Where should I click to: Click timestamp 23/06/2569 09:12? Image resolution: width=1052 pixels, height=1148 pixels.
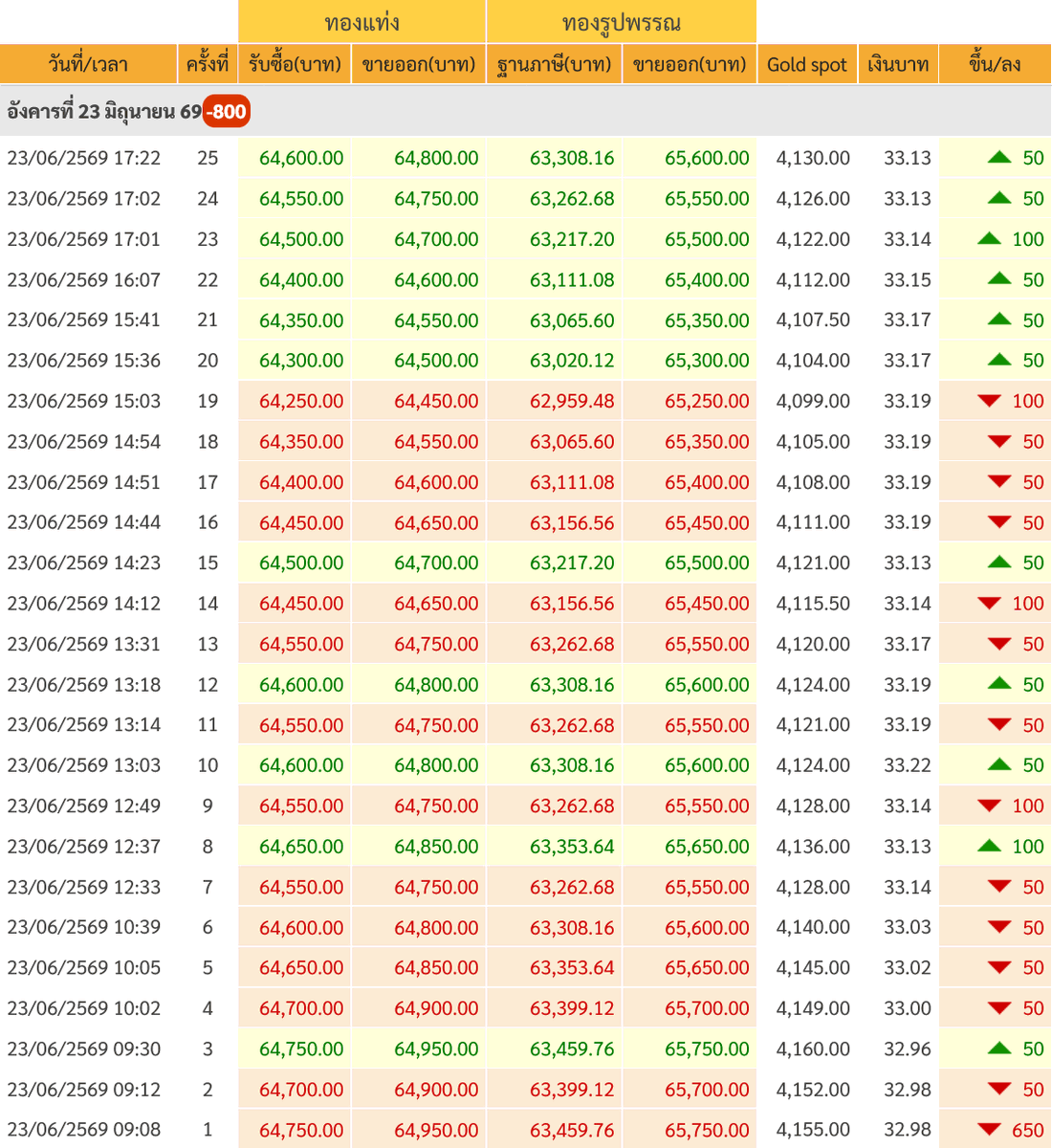coord(84,1089)
